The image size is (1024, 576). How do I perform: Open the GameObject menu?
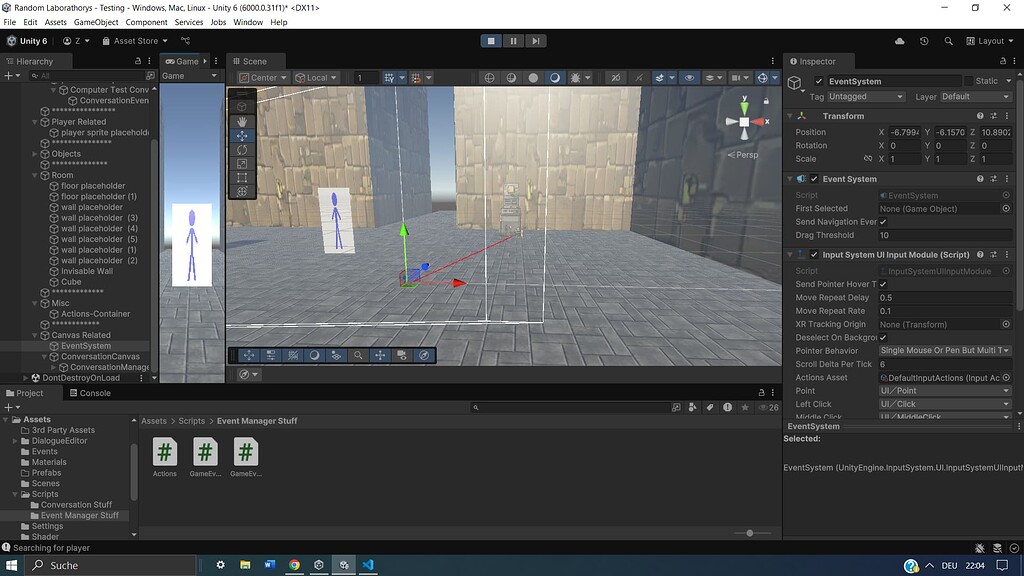point(95,21)
